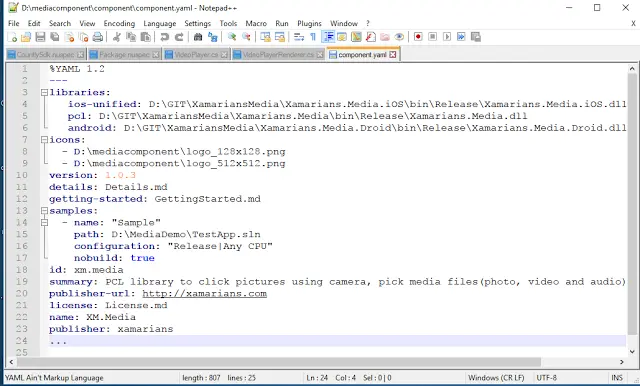Click the horizontal scrollbar thumb
640x386 pixels.
(279, 362)
